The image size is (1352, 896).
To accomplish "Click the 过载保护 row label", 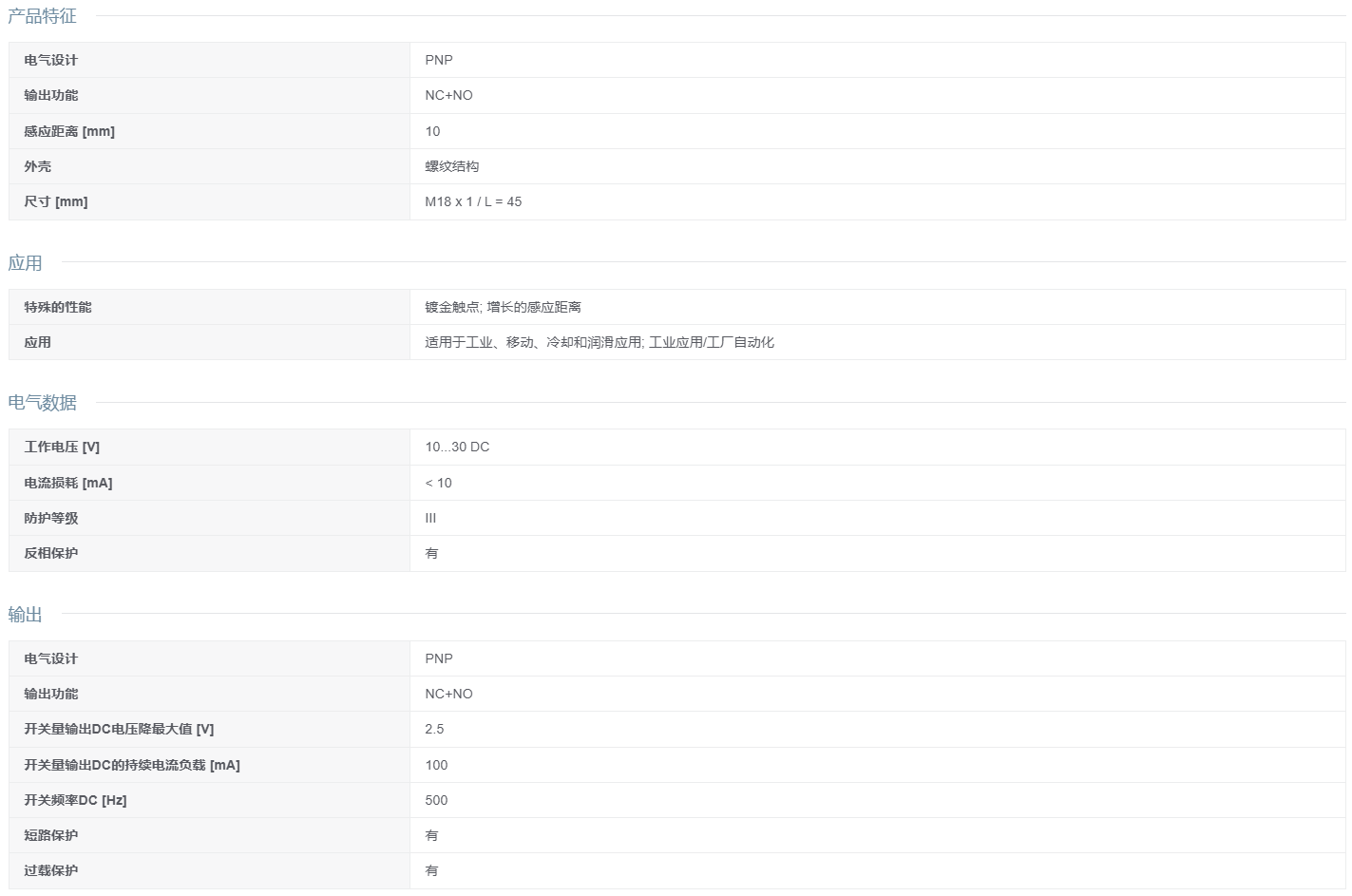I will pos(51,870).
